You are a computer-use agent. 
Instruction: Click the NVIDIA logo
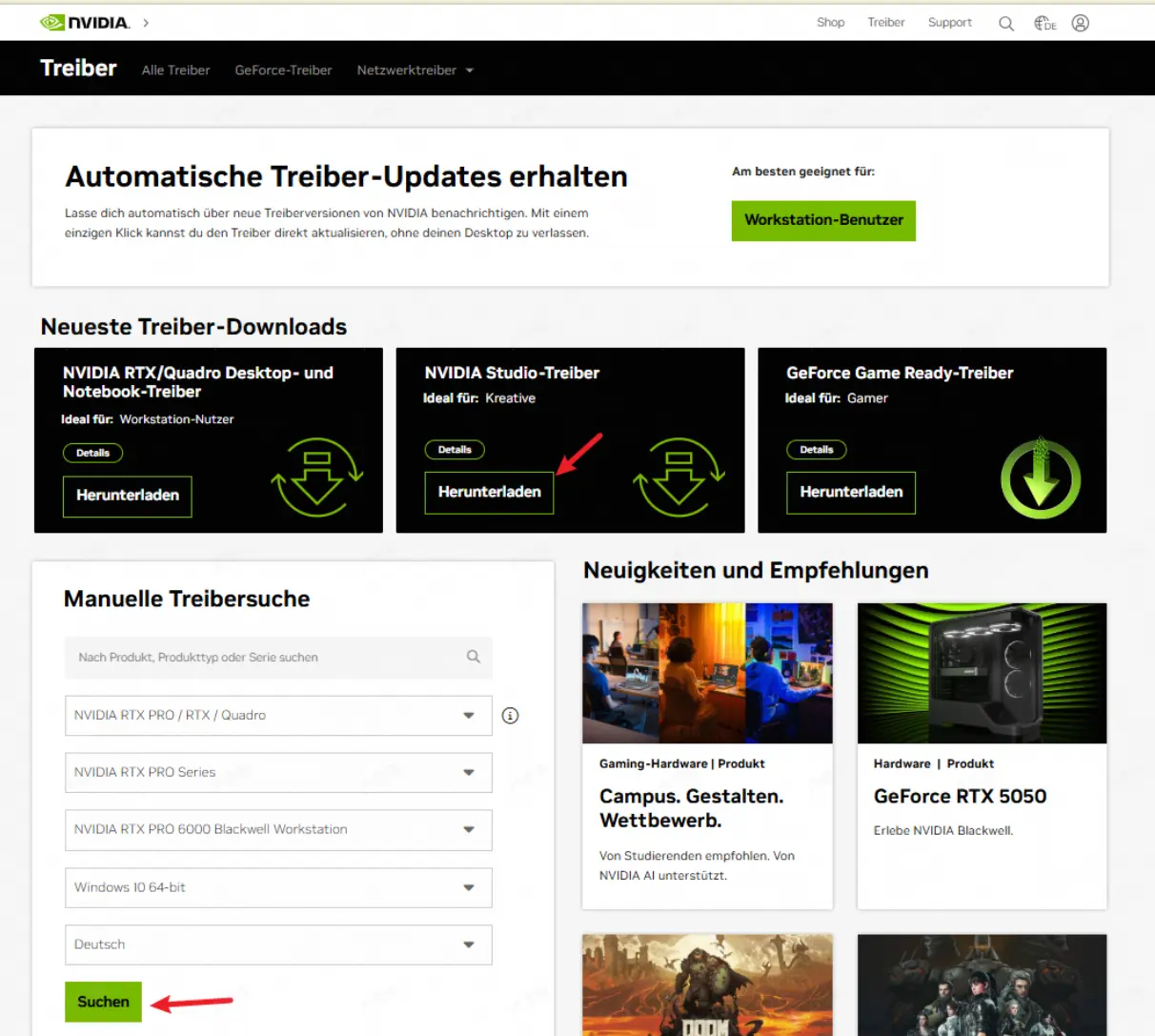(85, 22)
